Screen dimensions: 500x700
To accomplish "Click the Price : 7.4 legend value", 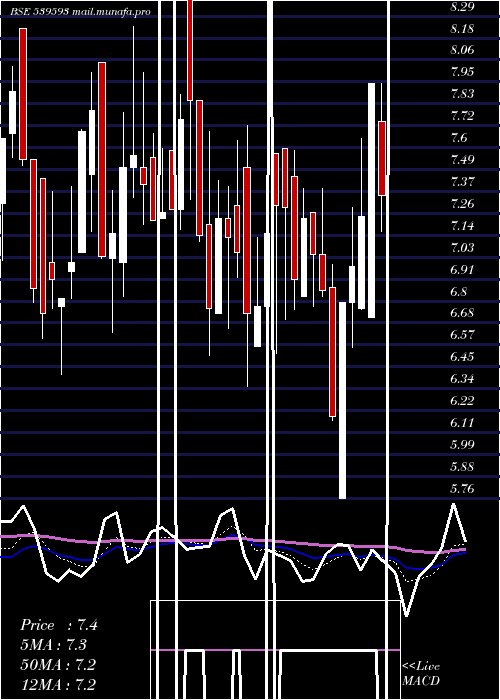I will pos(58,625).
